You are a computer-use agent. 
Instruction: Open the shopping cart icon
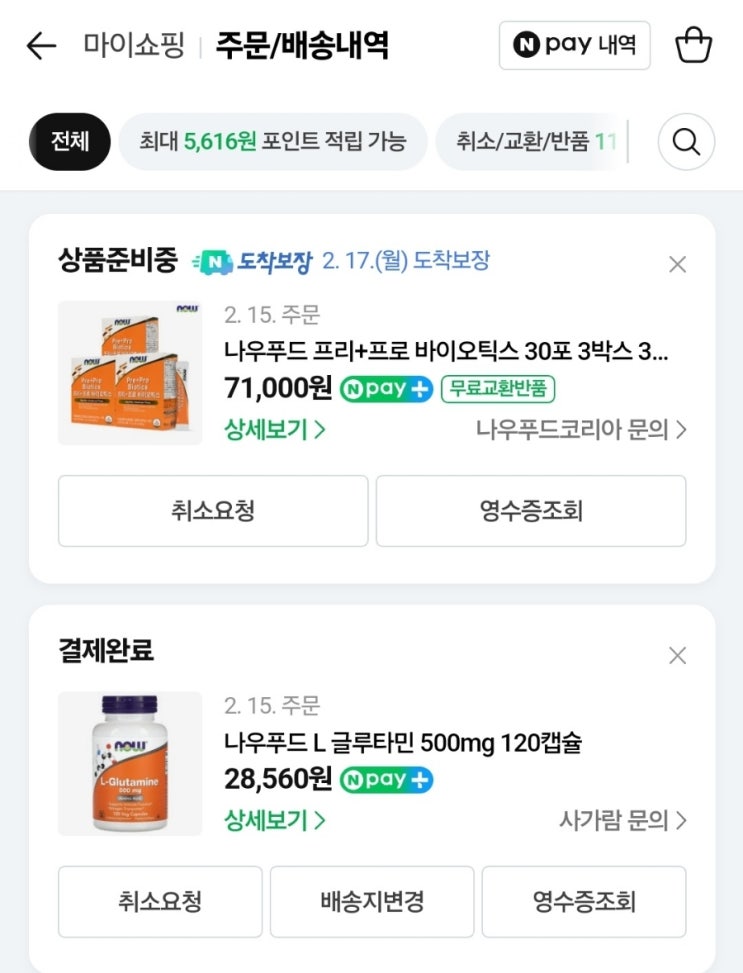[693, 46]
